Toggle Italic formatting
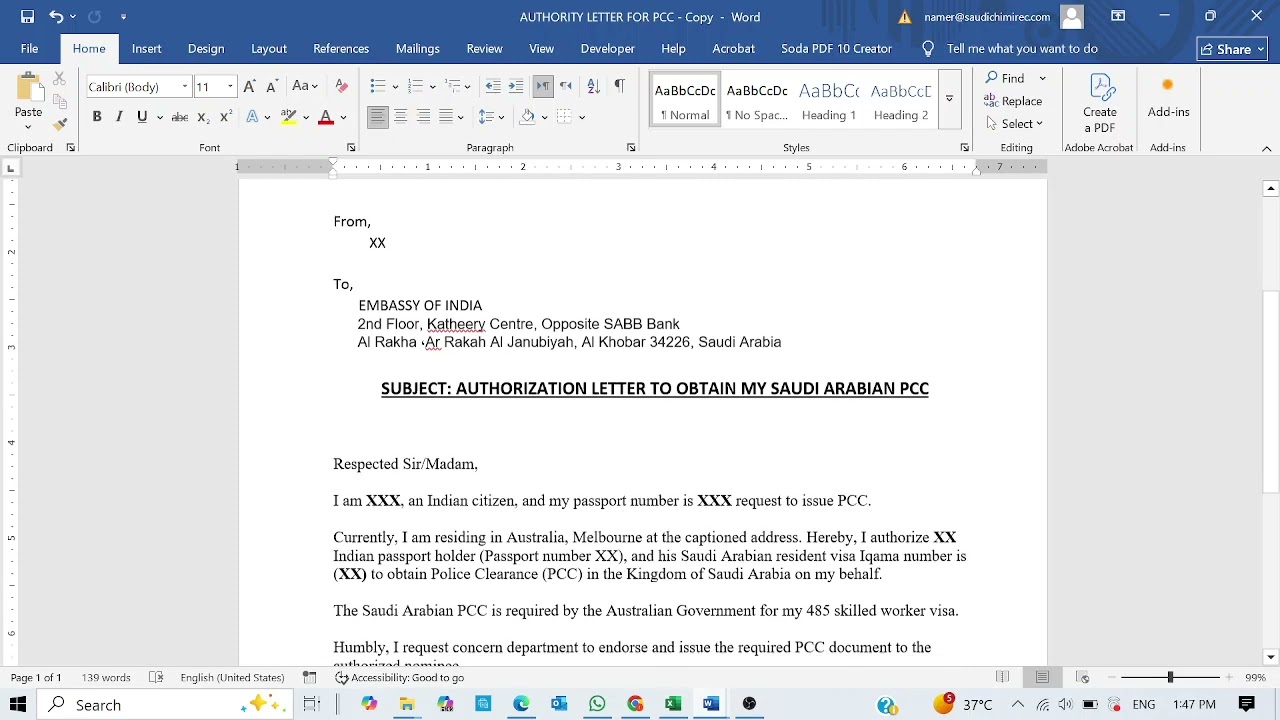1280x720 pixels. coord(119,117)
